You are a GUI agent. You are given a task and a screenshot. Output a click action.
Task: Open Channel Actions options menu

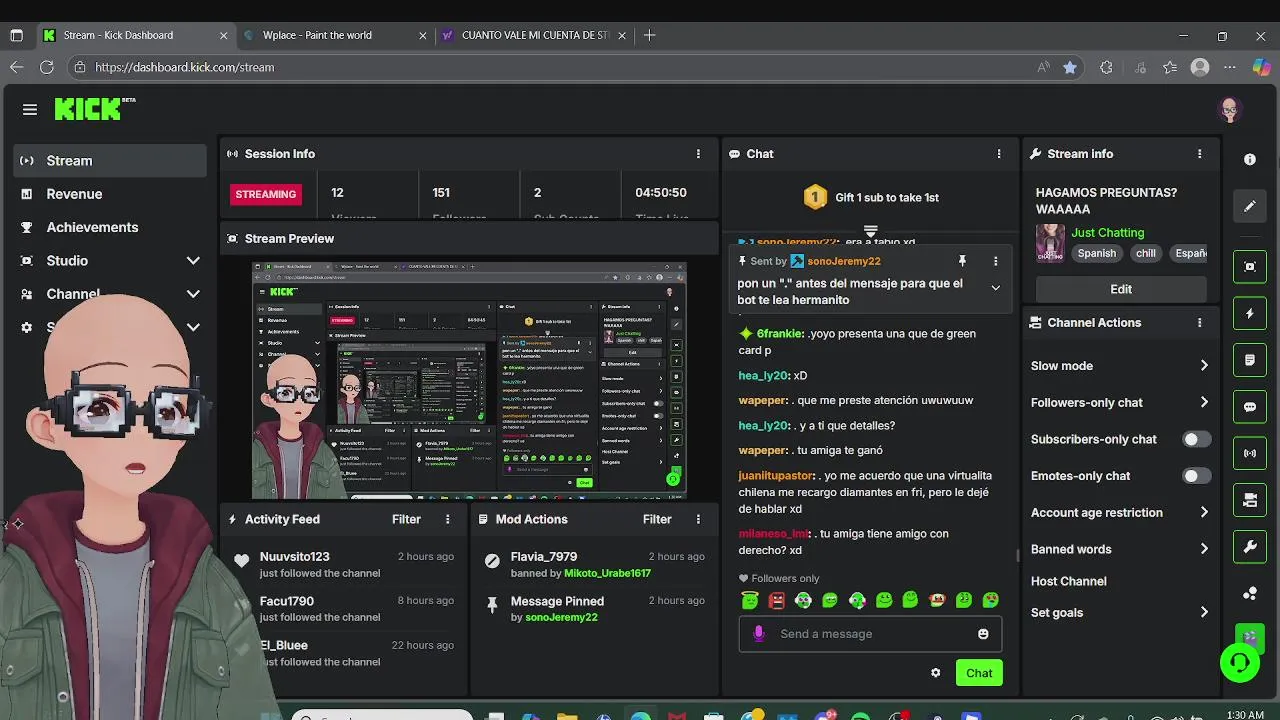tap(1200, 323)
